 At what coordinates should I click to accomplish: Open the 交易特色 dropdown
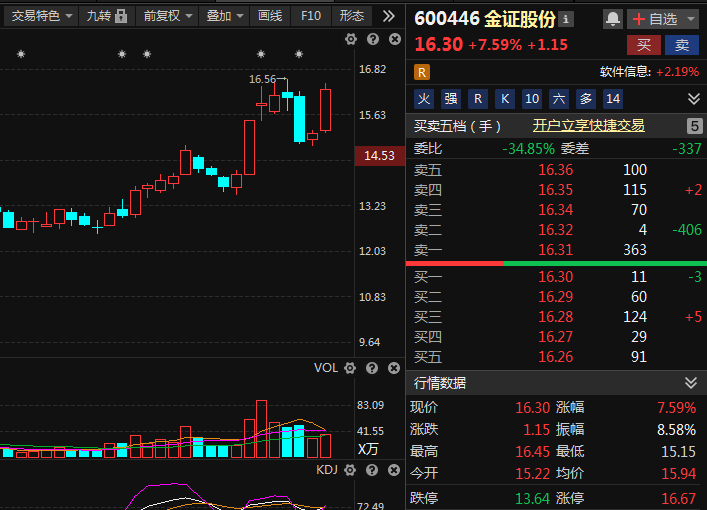(x=41, y=16)
